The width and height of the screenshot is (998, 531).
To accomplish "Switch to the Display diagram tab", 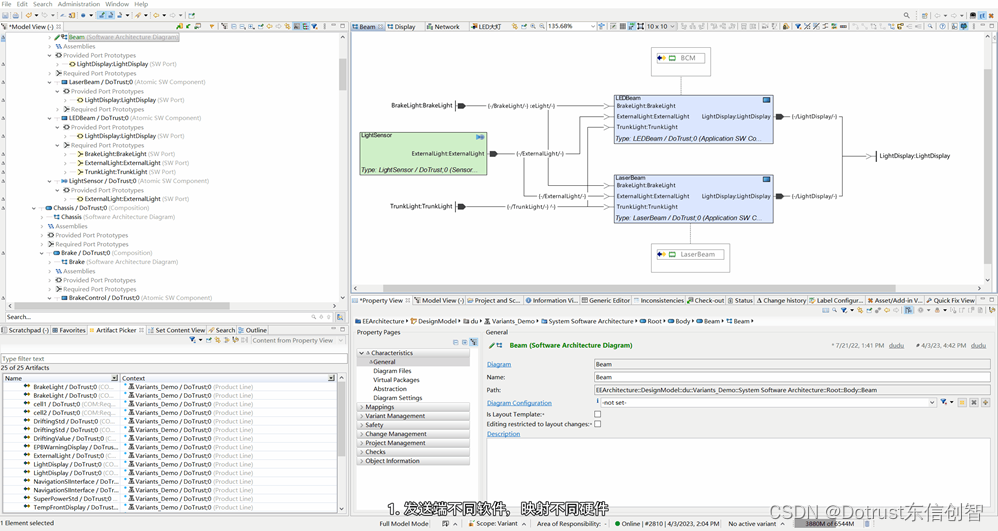I will tap(401, 27).
